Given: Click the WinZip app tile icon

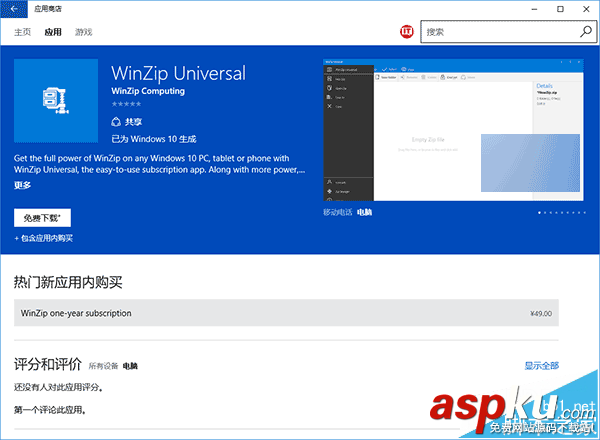Looking at the screenshot, I should point(56,101).
